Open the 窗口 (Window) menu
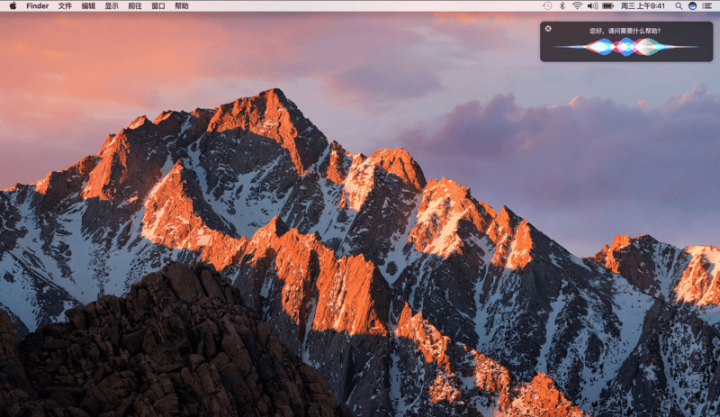This screenshot has width=720, height=417. (x=158, y=6)
